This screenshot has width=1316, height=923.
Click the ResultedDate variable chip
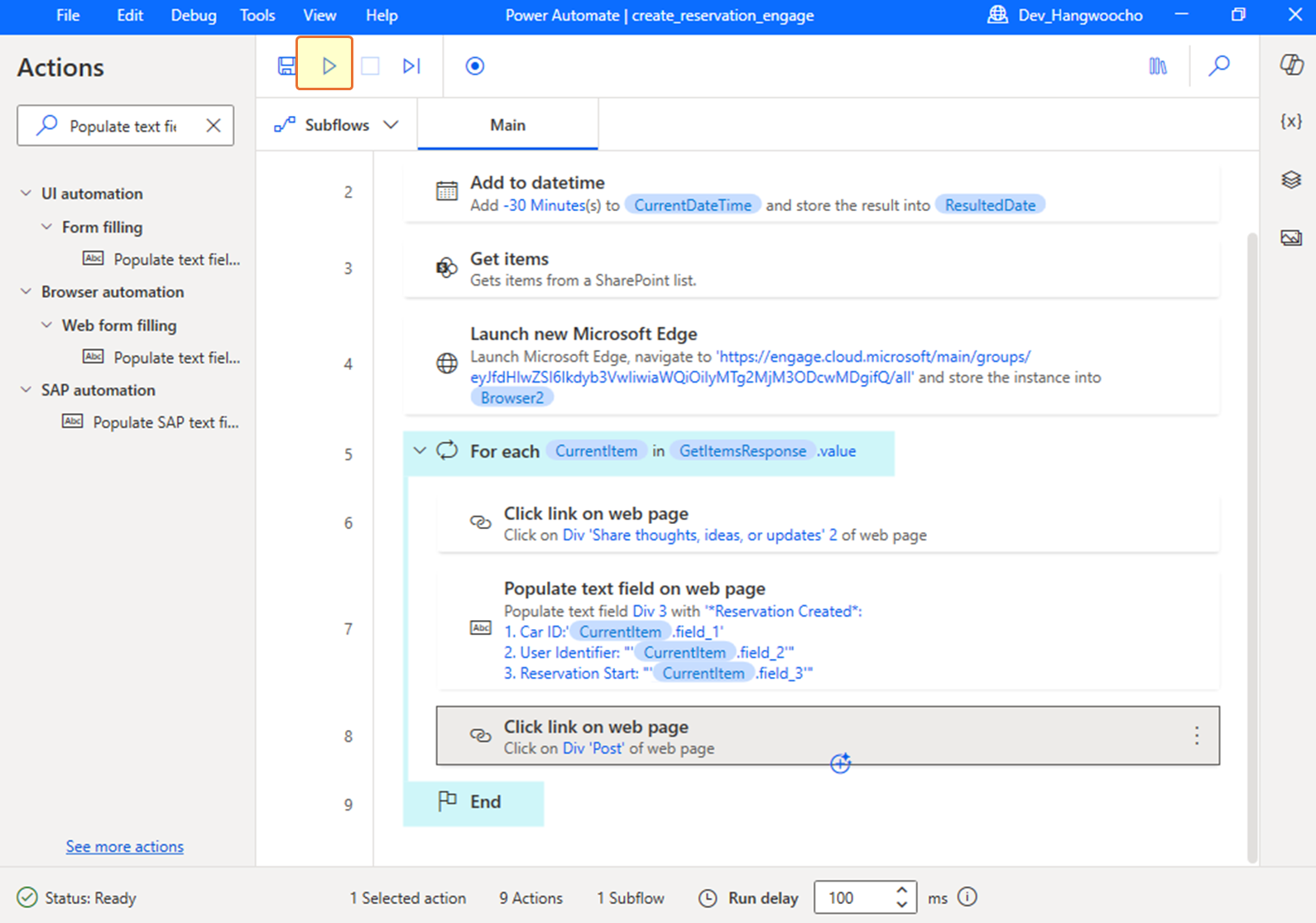coord(991,205)
